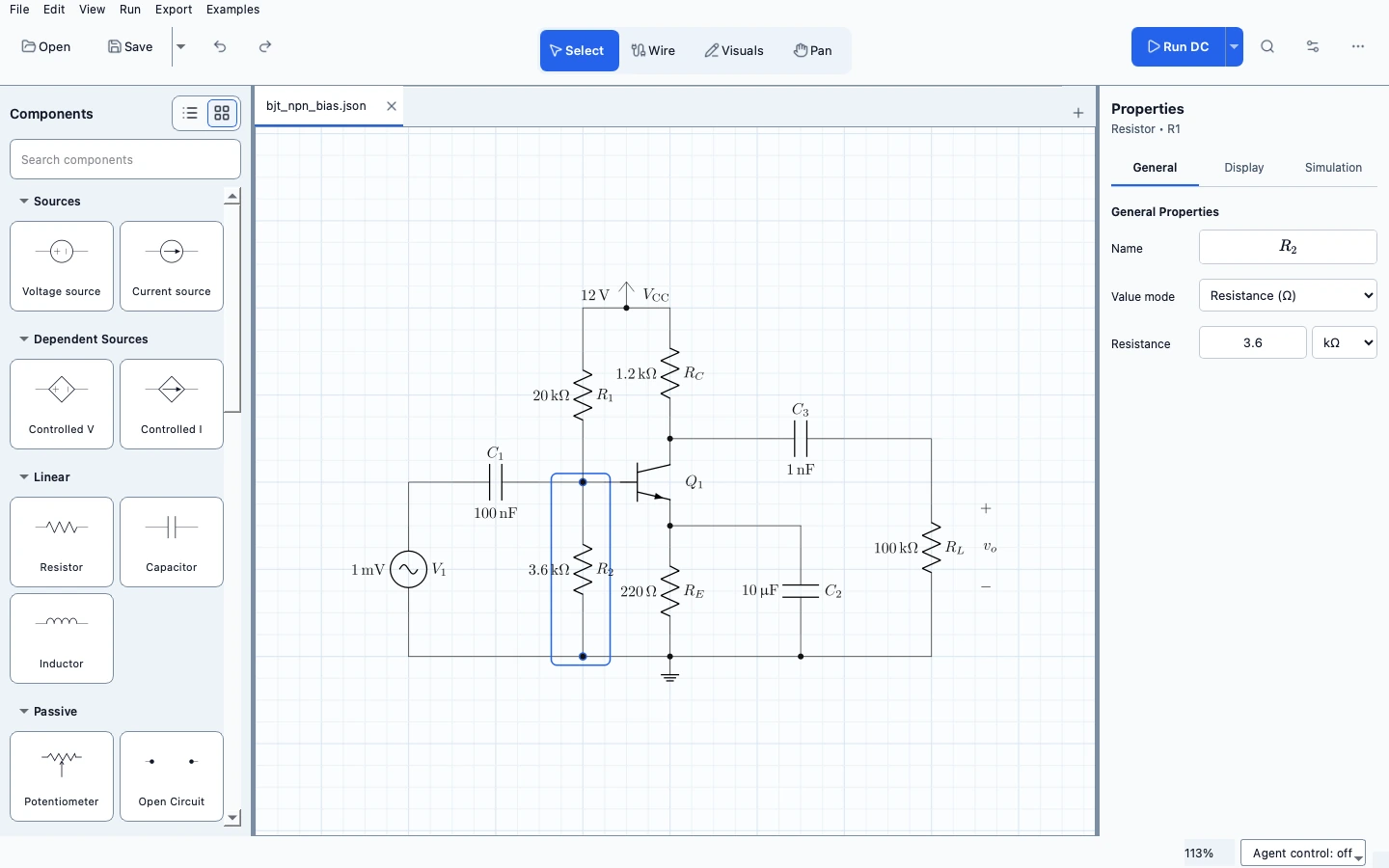Screen dimensions: 1389x868
Task: Click the redo arrow icon
Action: [265, 46]
